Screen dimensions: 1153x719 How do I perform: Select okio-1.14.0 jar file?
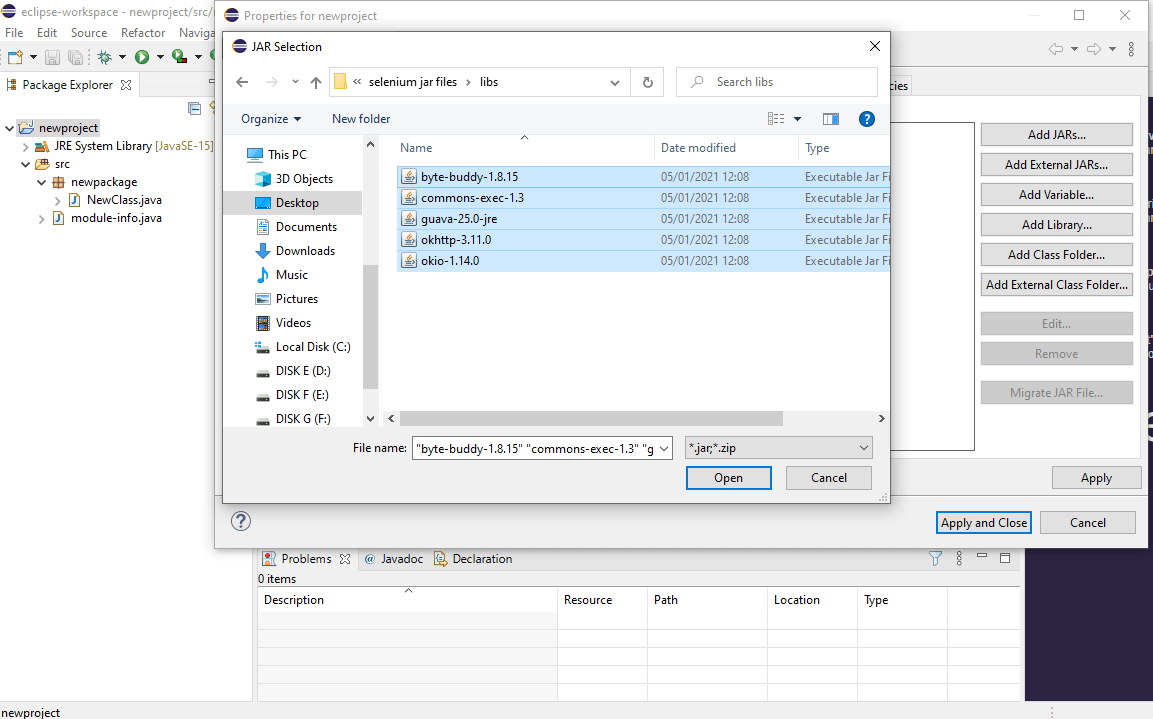coord(449,261)
